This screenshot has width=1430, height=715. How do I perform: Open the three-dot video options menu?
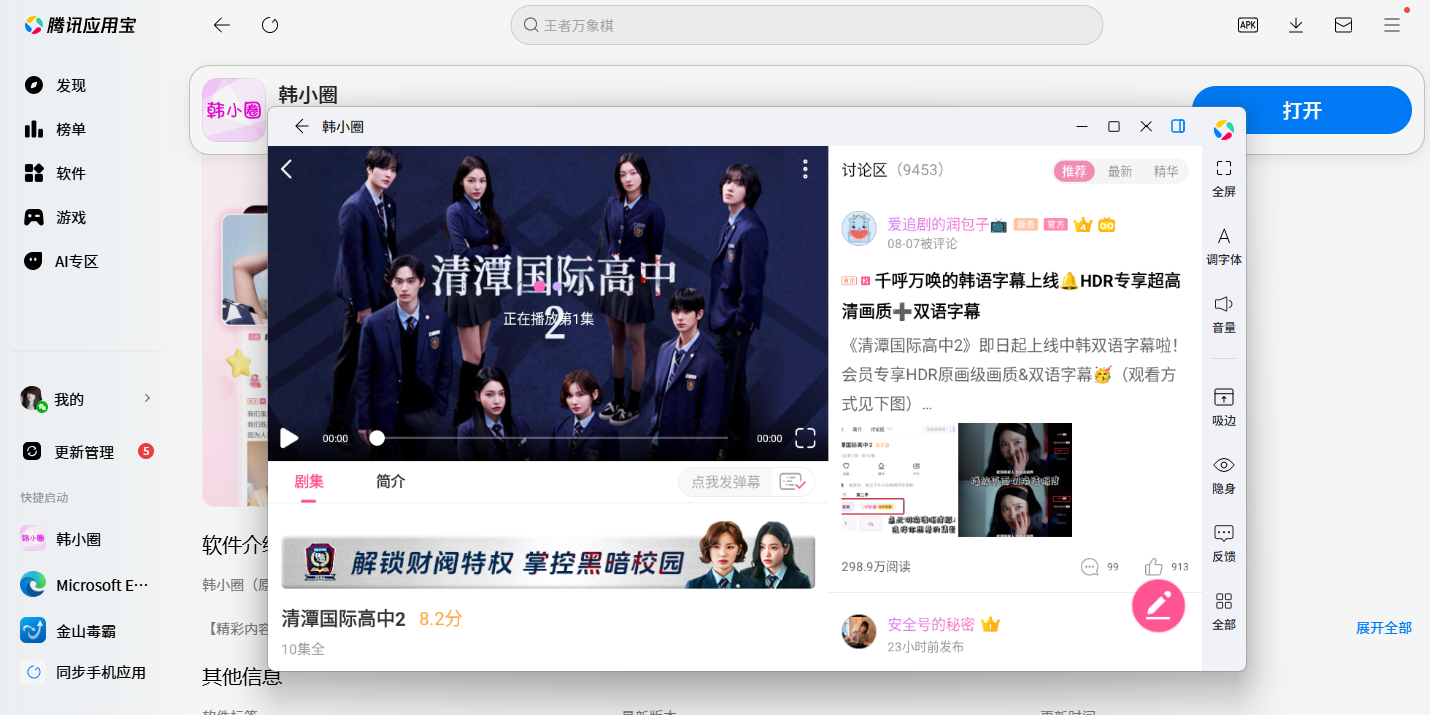click(805, 169)
